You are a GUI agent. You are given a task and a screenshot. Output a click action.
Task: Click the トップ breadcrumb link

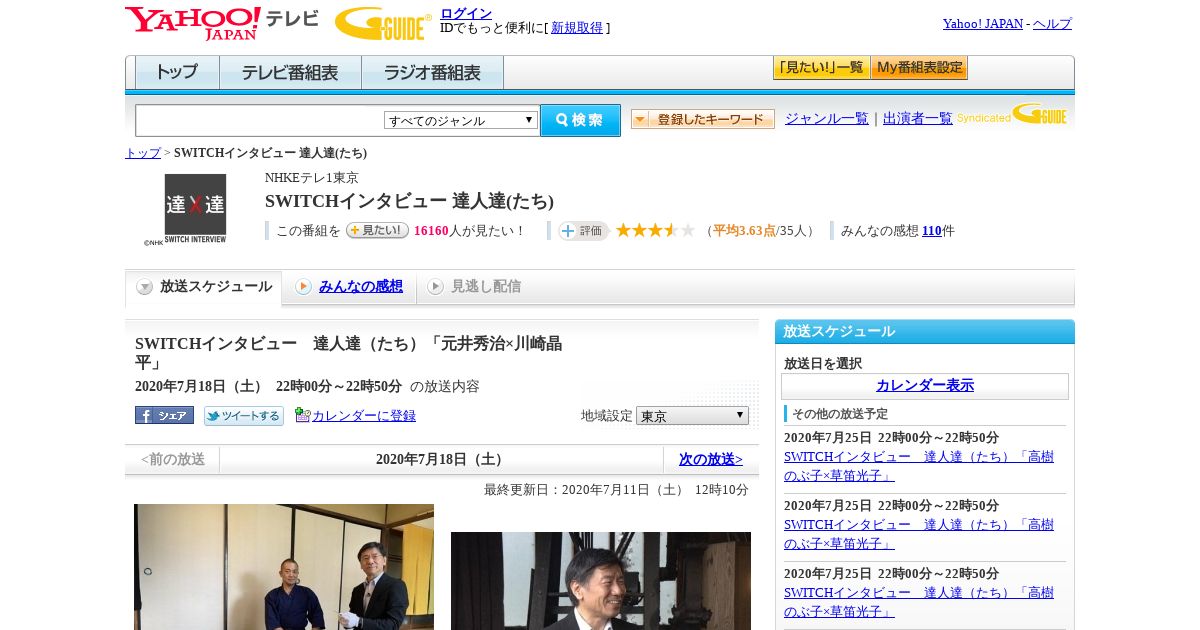143,153
